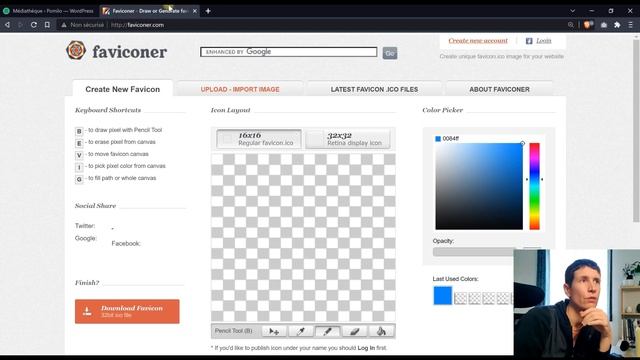This screenshot has width=640, height=360.
Task: Open a new browser tab
Action: pyautogui.click(x=208, y=11)
